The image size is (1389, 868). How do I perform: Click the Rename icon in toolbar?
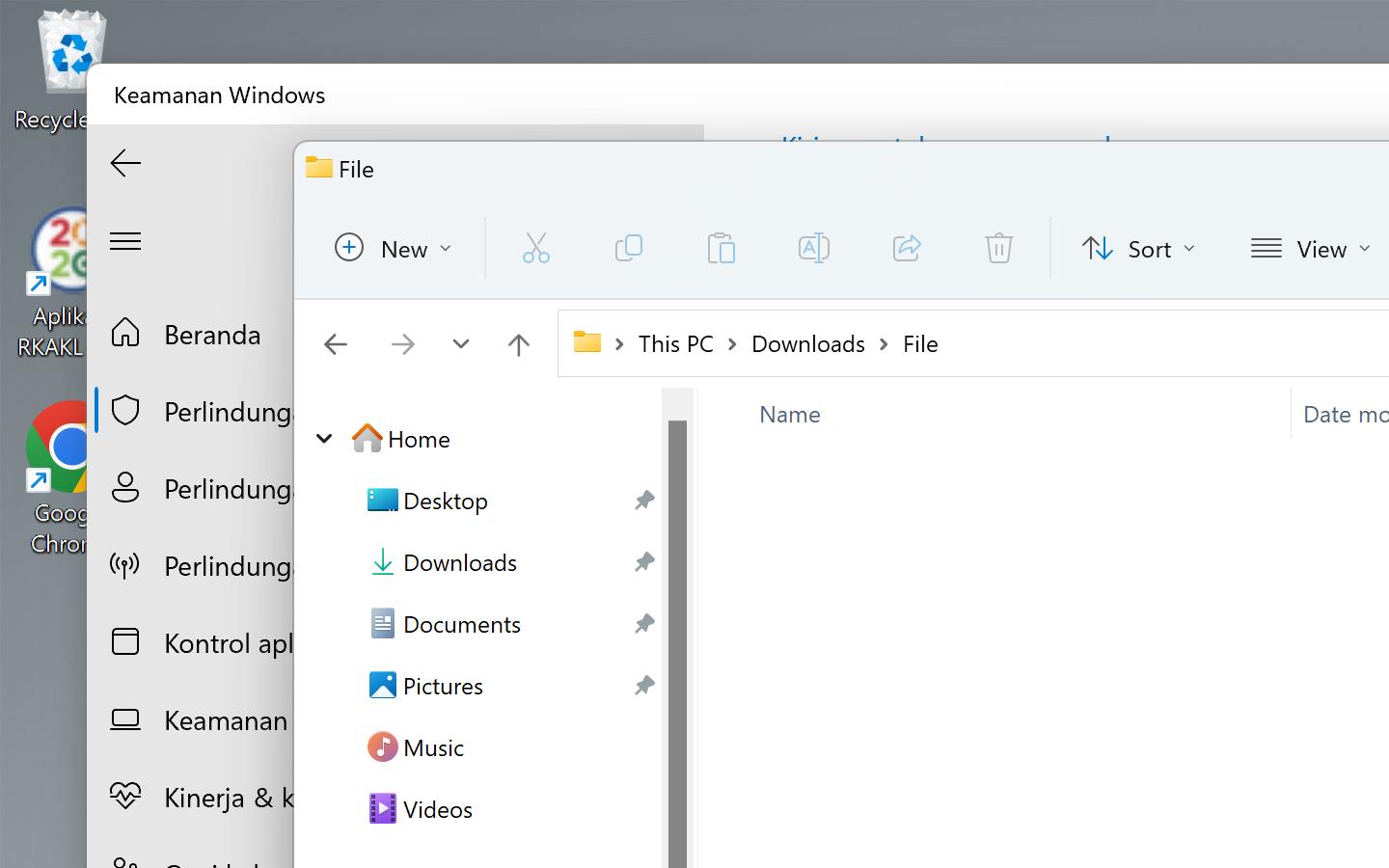tap(813, 248)
